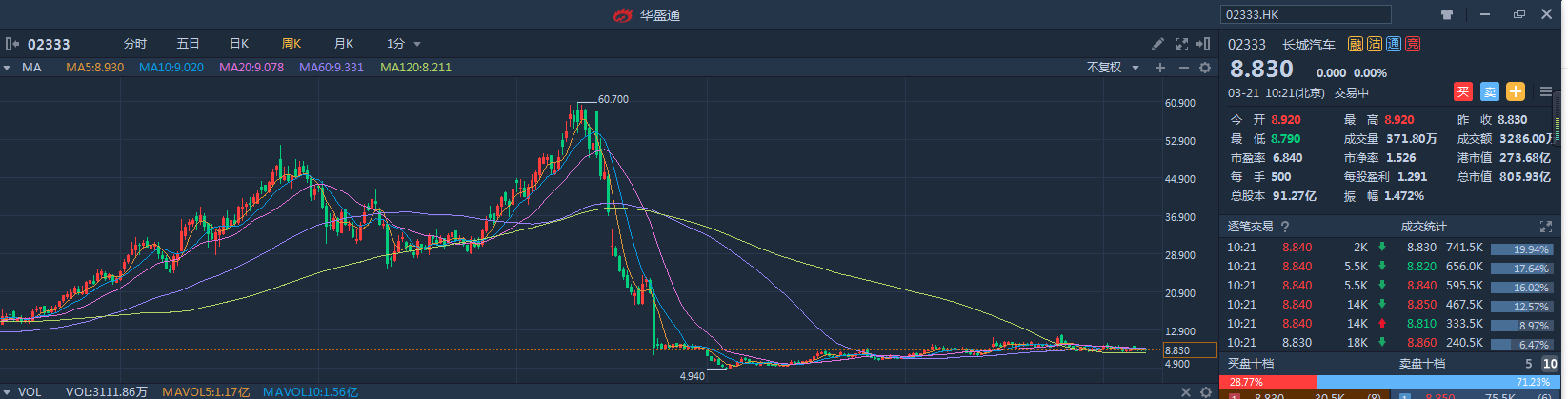Click the 竞 auction badge
This screenshot has height=399, width=1568.
pyautogui.click(x=1413, y=44)
